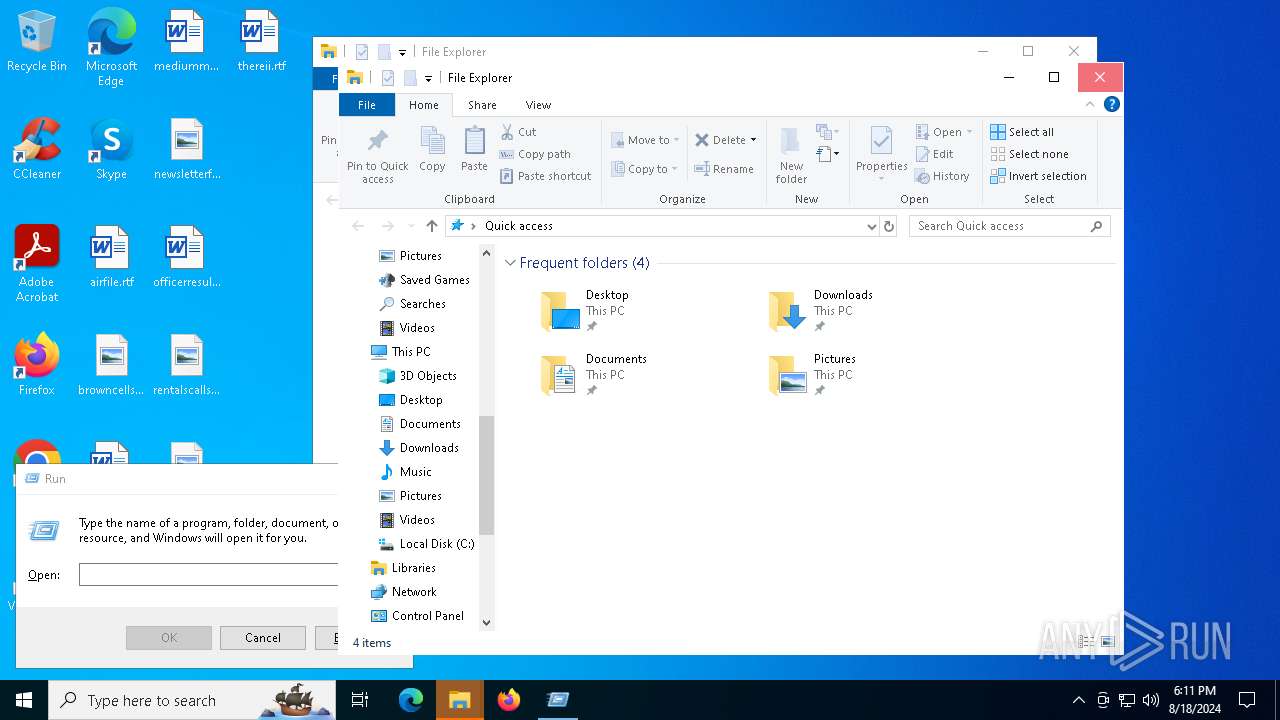1280x720 pixels.
Task: Click the Windows Start button
Action: point(24,700)
